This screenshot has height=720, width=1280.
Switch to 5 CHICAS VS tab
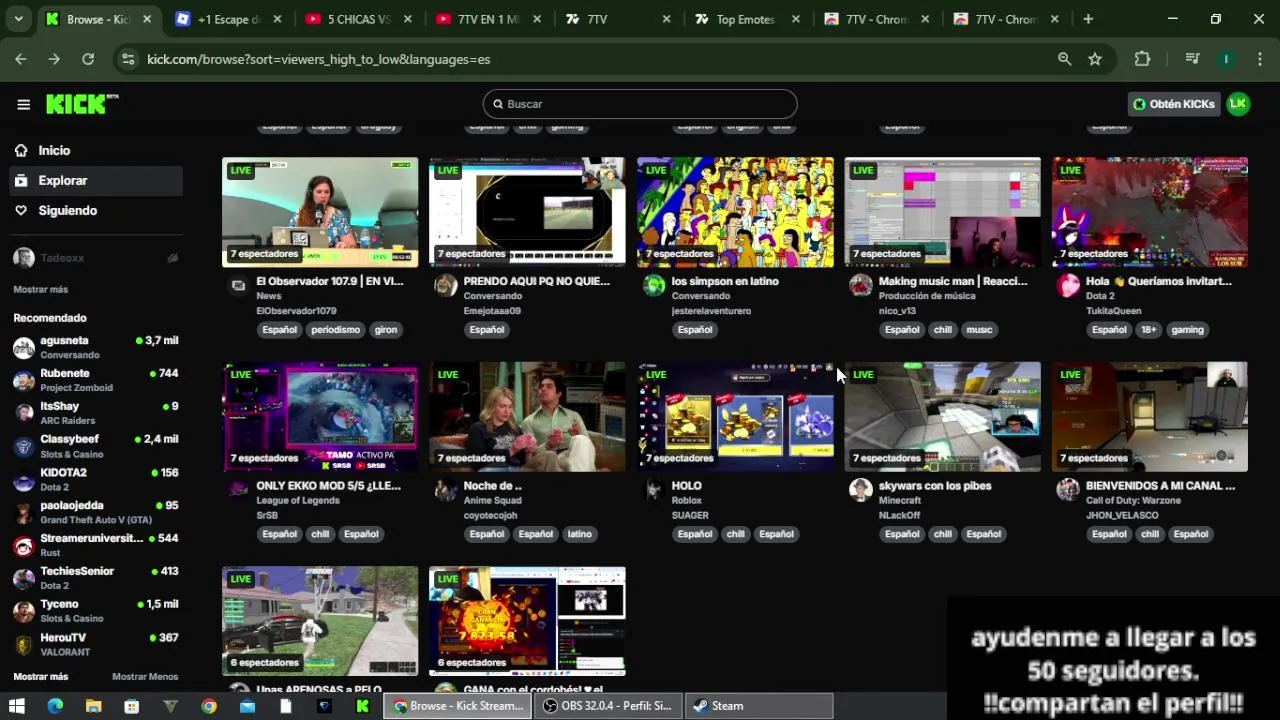click(359, 19)
